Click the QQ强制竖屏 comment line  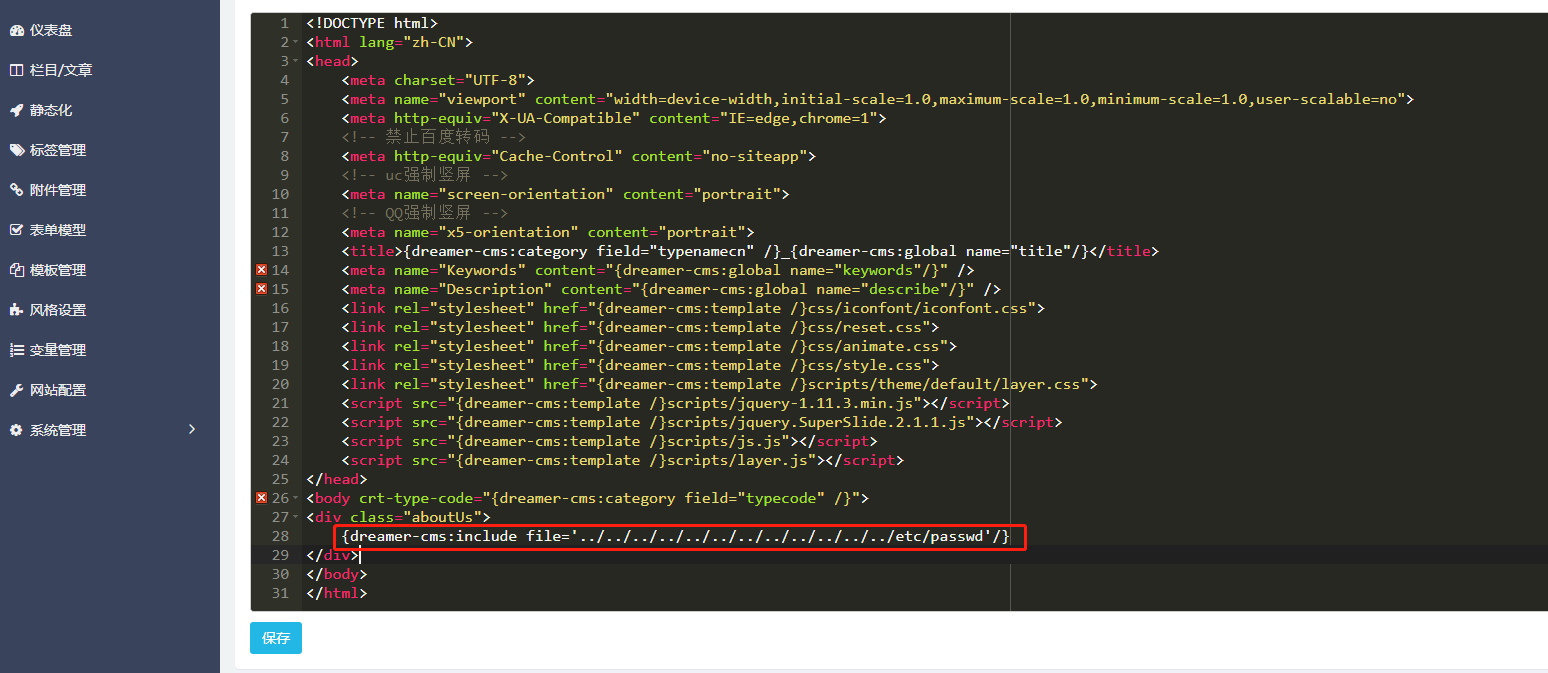pyautogui.click(x=425, y=213)
